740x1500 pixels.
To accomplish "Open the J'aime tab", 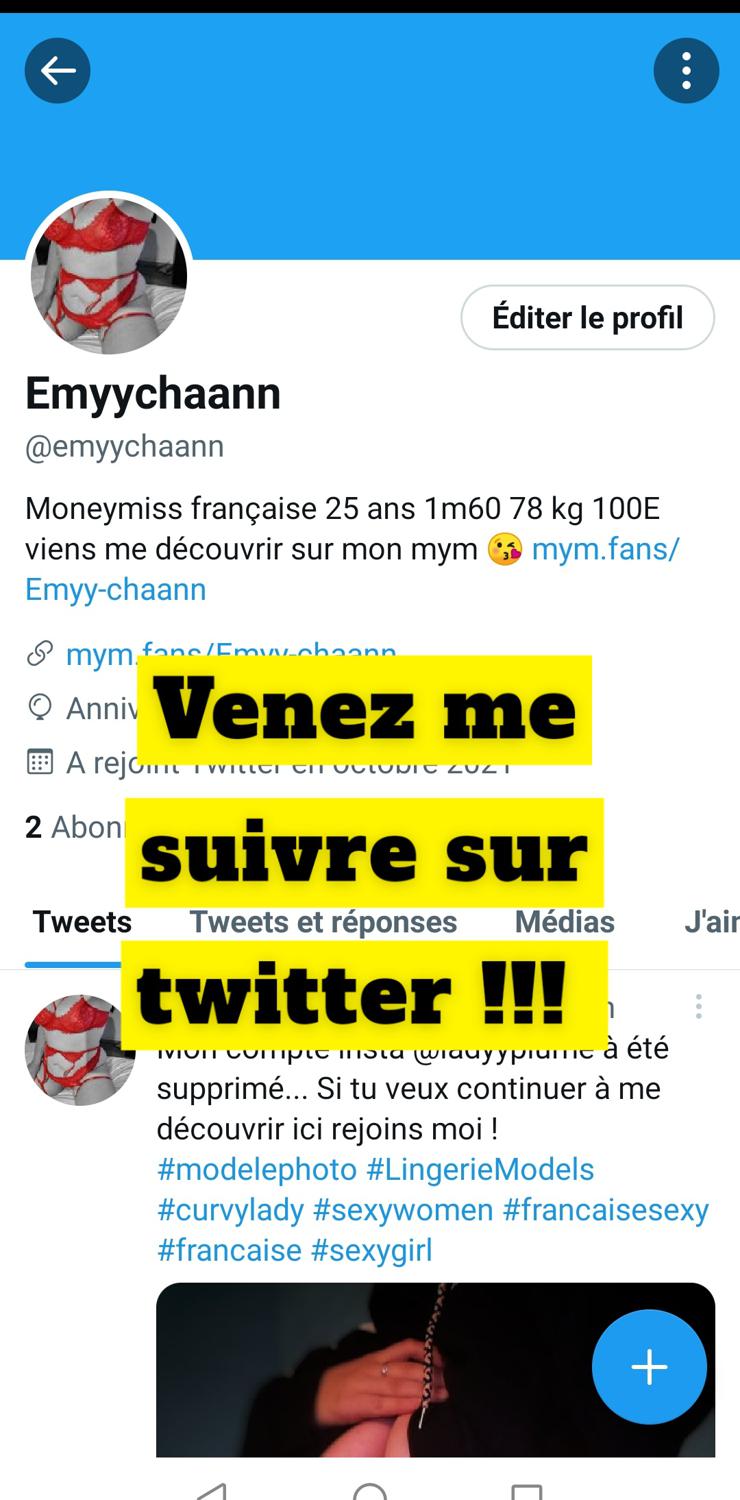I will pyautogui.click(x=711, y=922).
